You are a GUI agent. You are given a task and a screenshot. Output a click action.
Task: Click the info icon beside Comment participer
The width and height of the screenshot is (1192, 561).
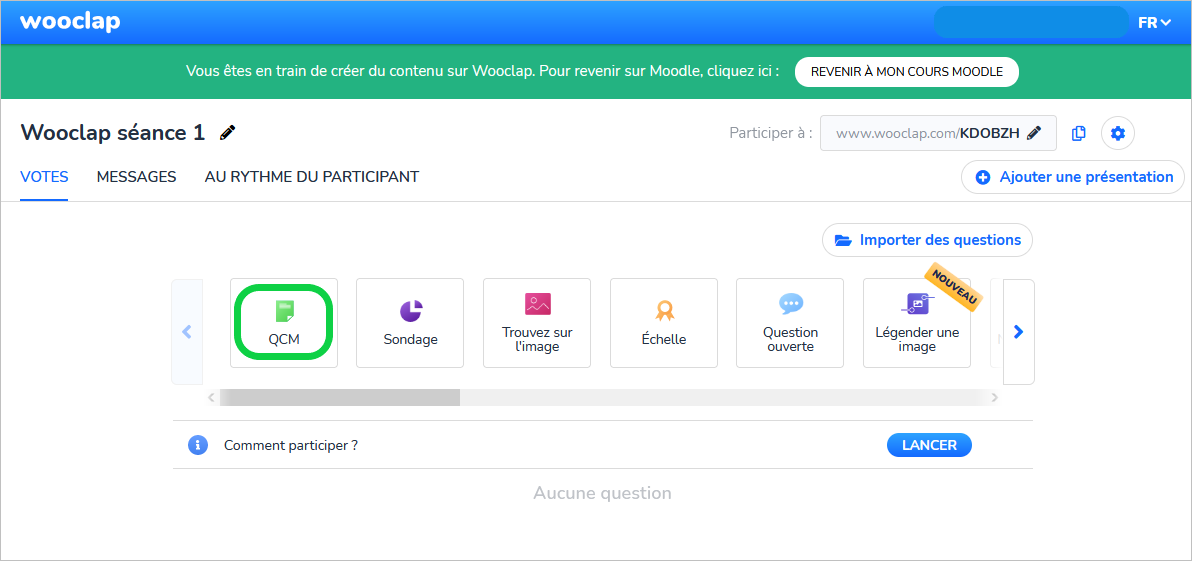(198, 445)
